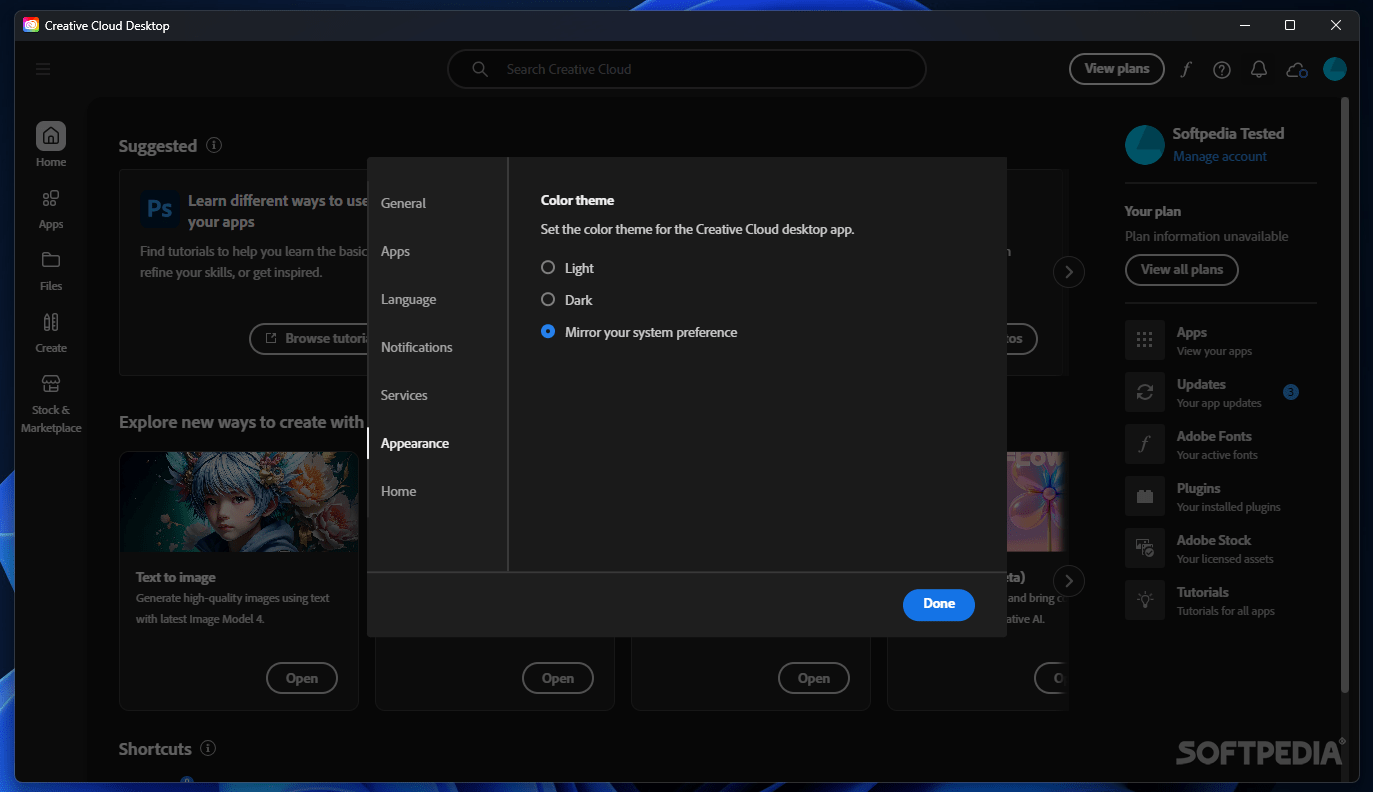
Task: Open the notifications bell icon
Action: [x=1259, y=69]
